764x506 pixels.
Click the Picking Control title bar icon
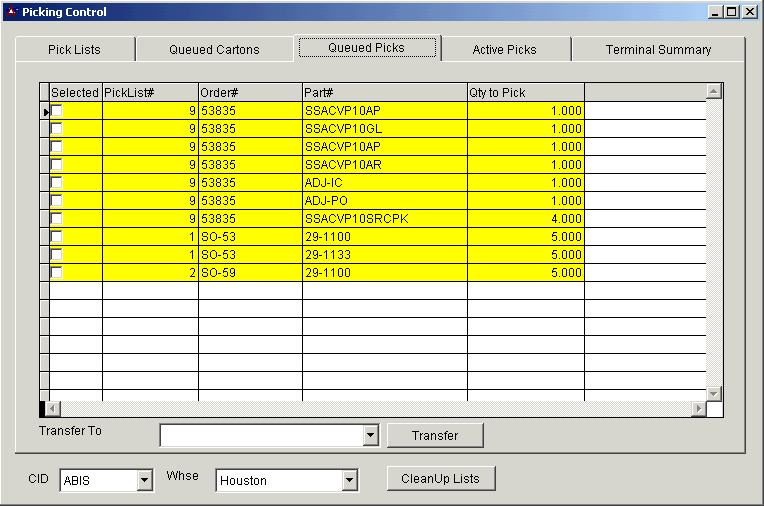[11, 12]
